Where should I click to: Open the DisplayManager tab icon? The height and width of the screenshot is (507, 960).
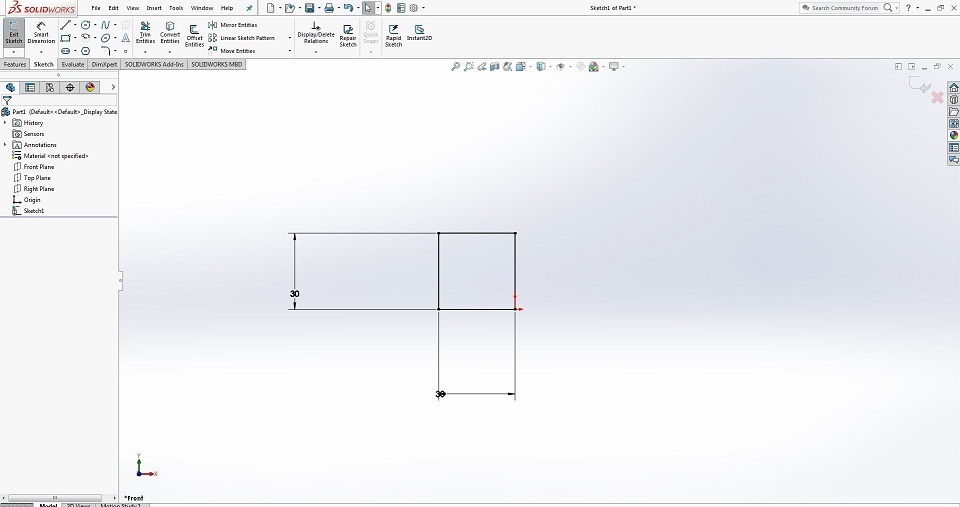coord(90,88)
